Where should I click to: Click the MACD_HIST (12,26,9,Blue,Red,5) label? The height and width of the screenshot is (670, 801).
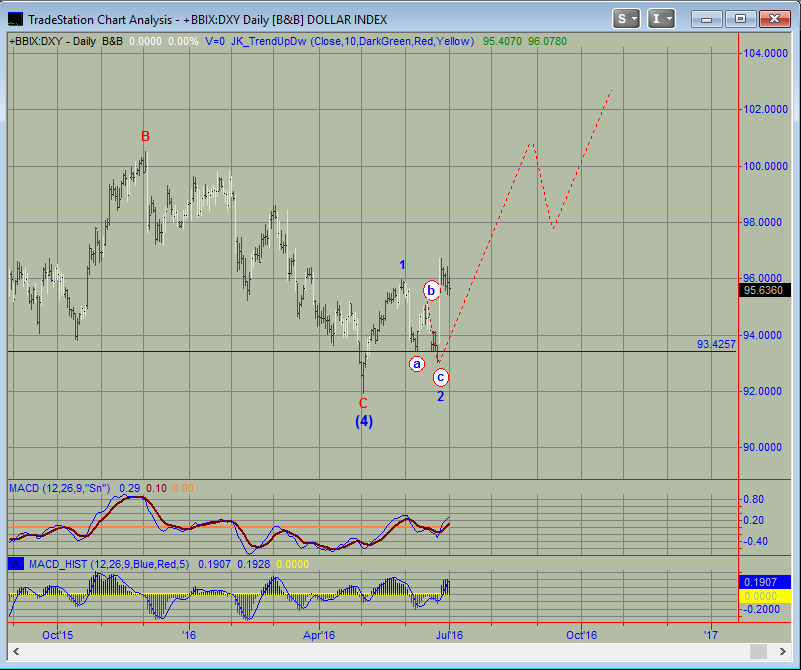(x=109, y=564)
